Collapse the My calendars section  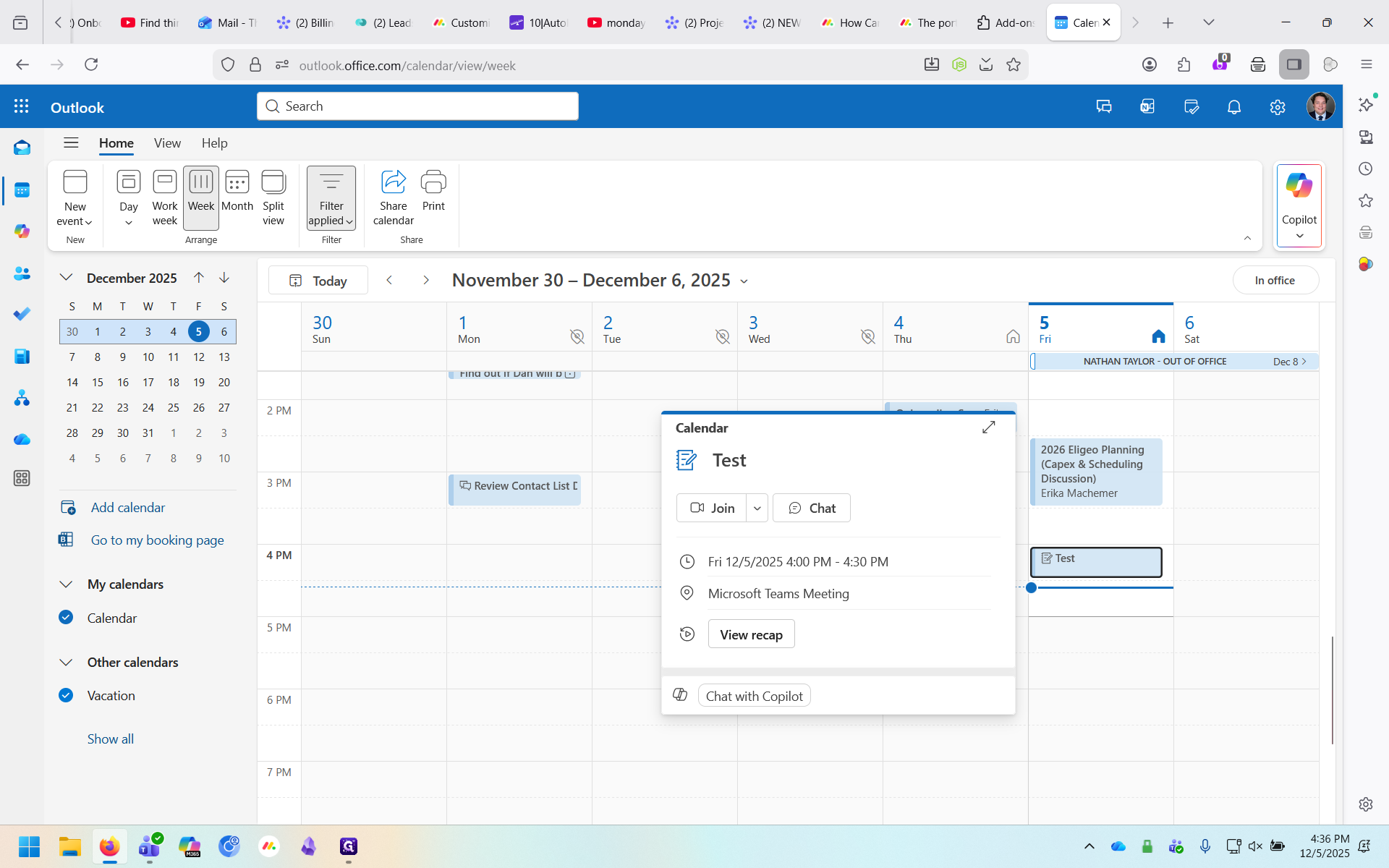click(66, 584)
